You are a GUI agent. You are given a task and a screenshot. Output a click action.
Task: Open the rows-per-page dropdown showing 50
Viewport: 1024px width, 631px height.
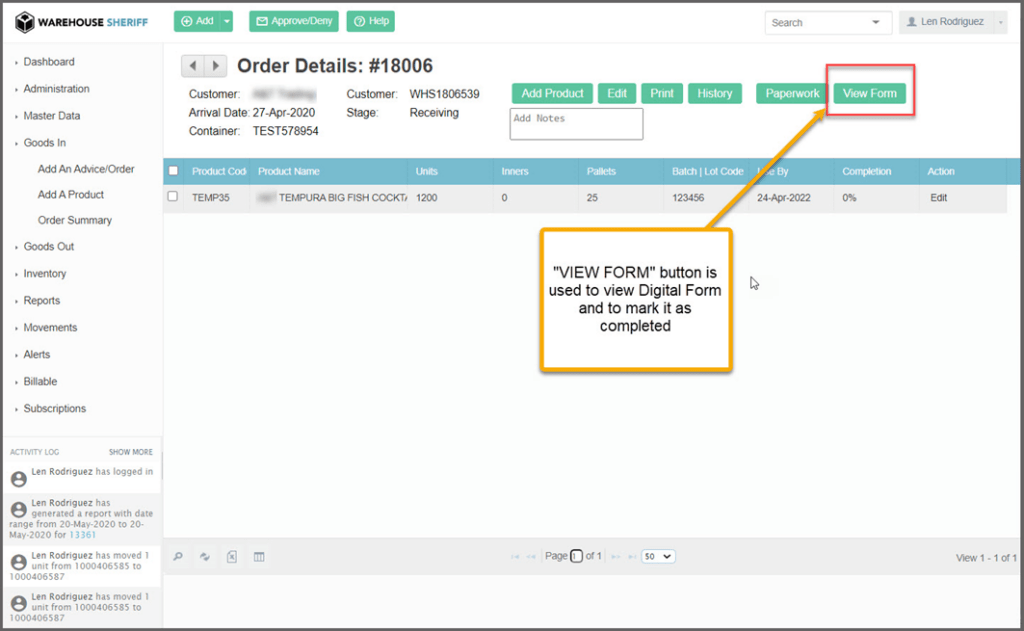658,556
